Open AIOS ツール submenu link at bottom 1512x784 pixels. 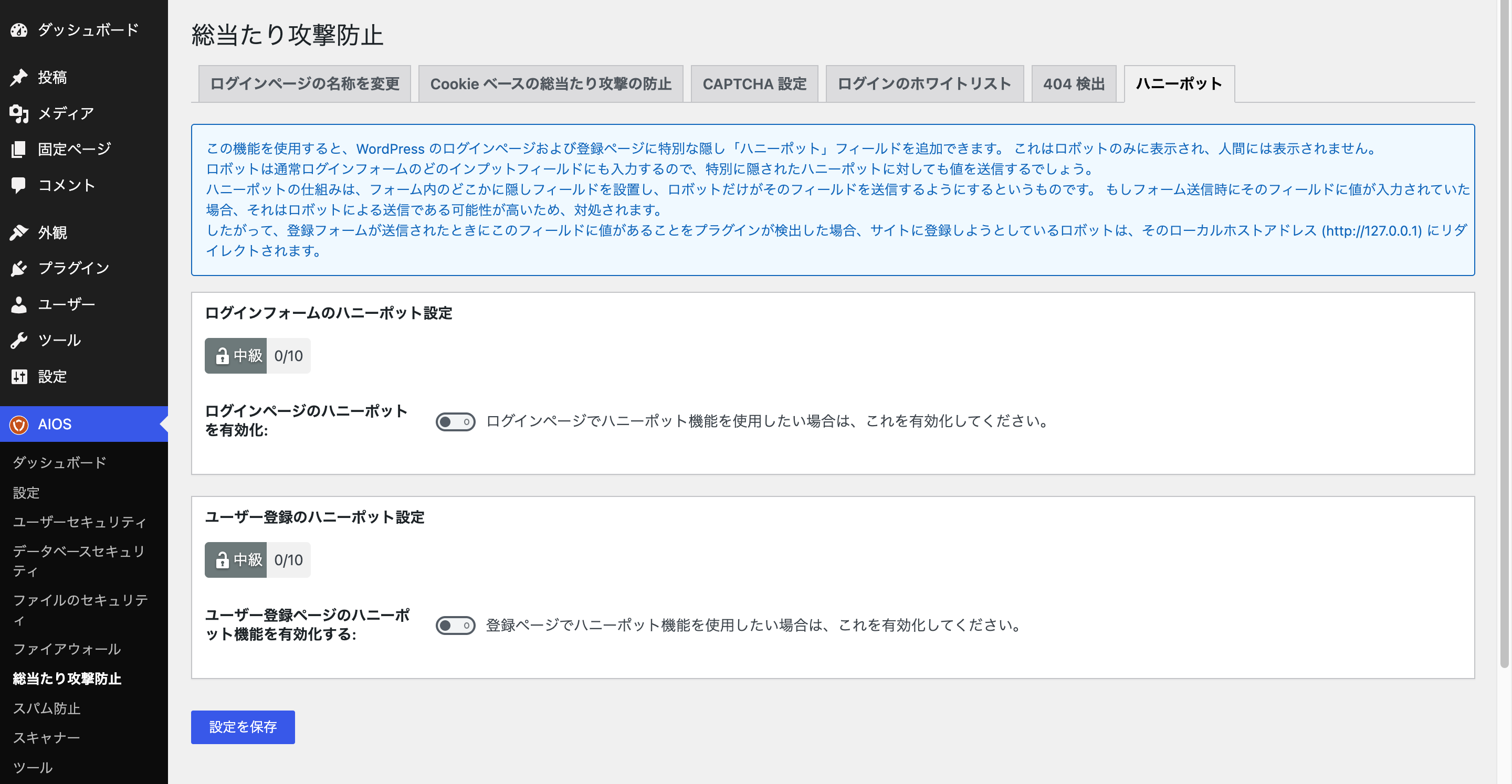click(33, 768)
